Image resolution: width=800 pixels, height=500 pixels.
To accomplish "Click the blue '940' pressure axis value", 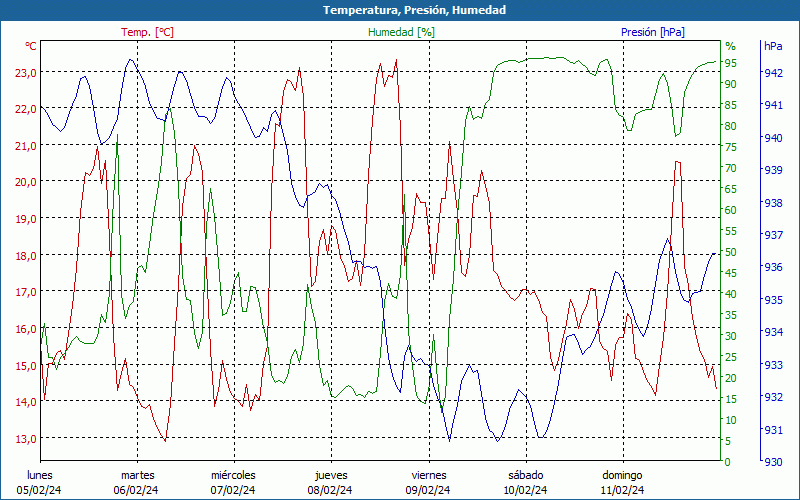I will point(773,137).
